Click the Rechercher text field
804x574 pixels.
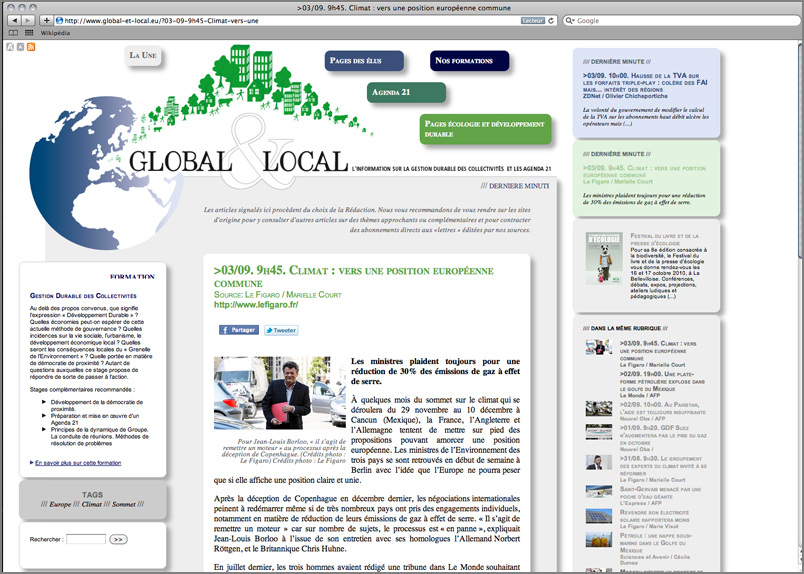[86, 539]
